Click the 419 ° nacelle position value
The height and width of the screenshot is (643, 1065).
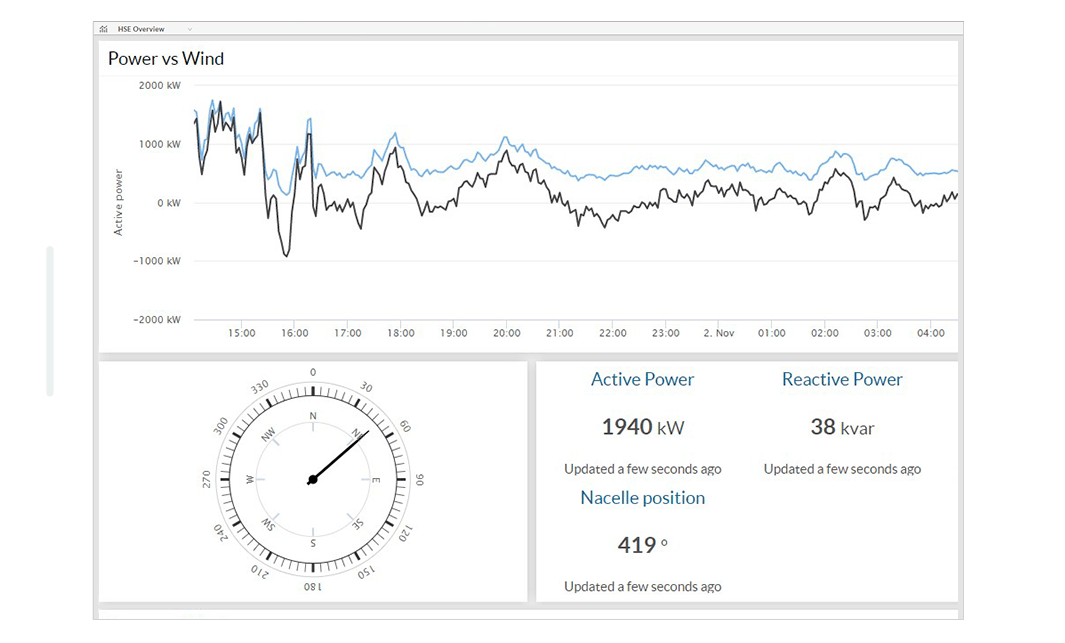[x=643, y=545]
